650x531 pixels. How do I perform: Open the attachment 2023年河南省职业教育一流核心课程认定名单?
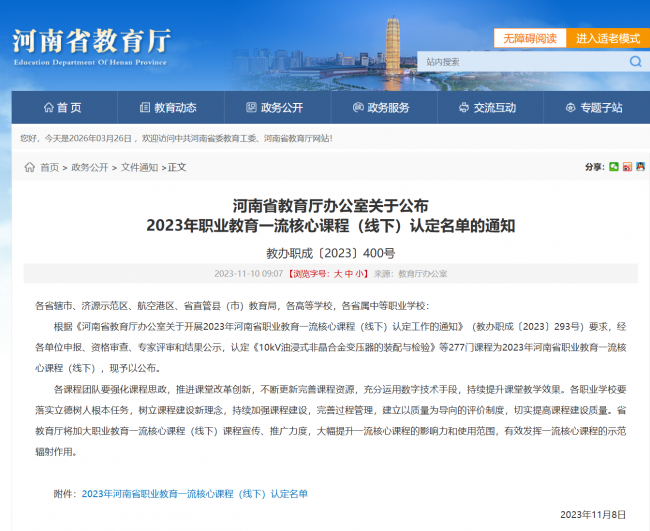point(194,493)
